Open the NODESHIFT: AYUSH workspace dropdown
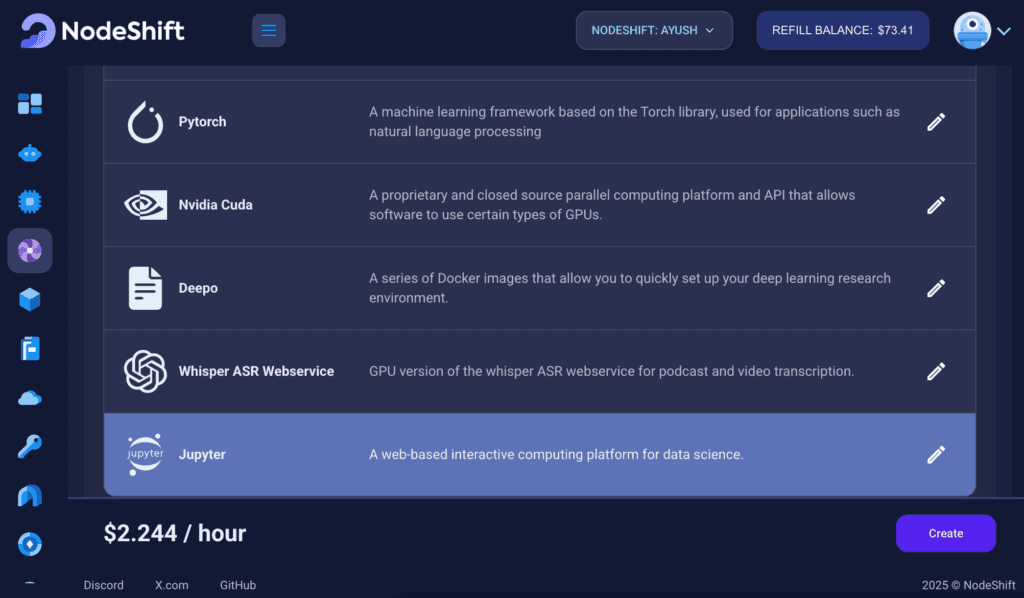The width and height of the screenshot is (1024, 598). click(x=654, y=31)
